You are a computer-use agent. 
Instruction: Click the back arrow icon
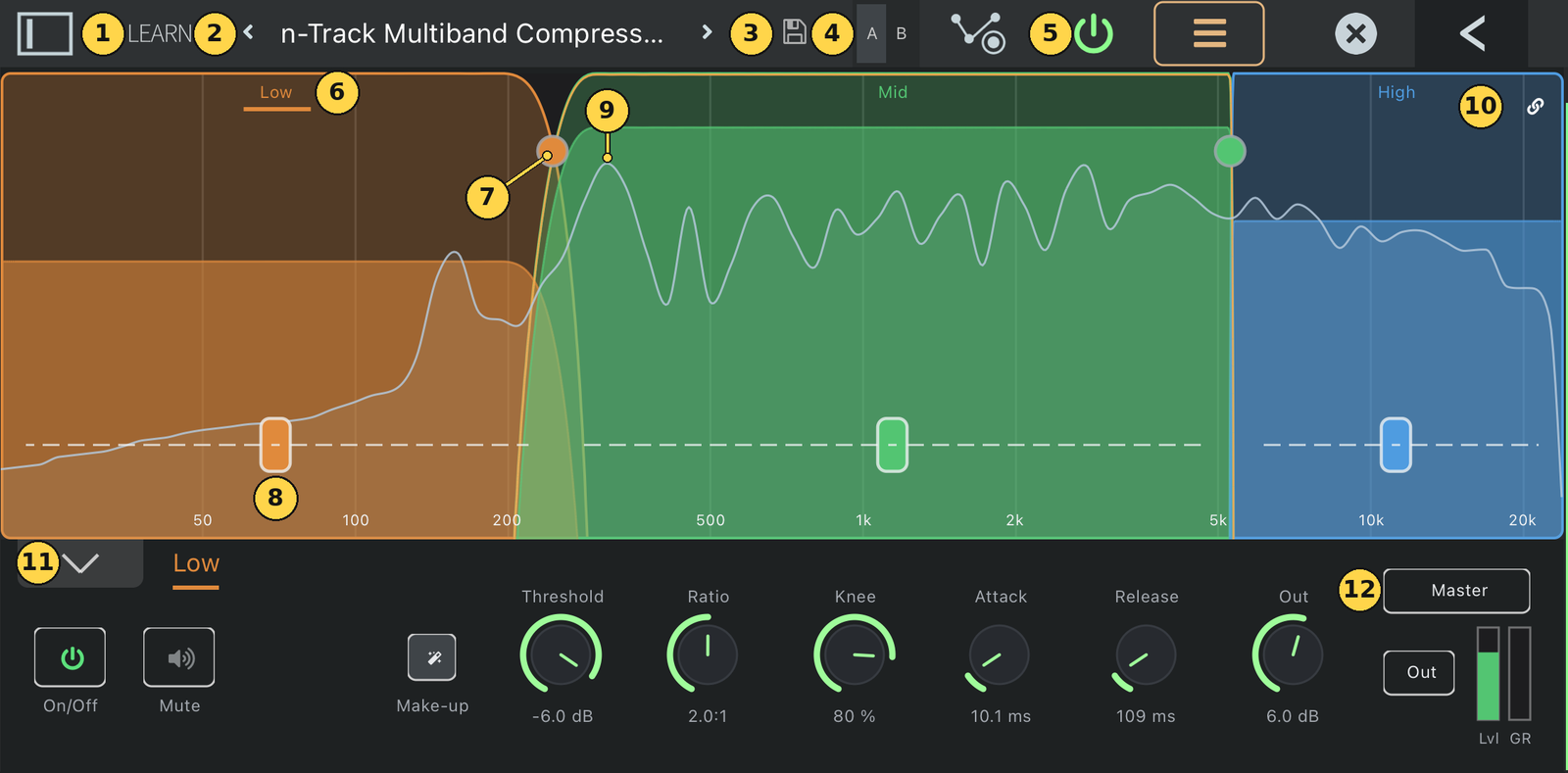click(1472, 33)
